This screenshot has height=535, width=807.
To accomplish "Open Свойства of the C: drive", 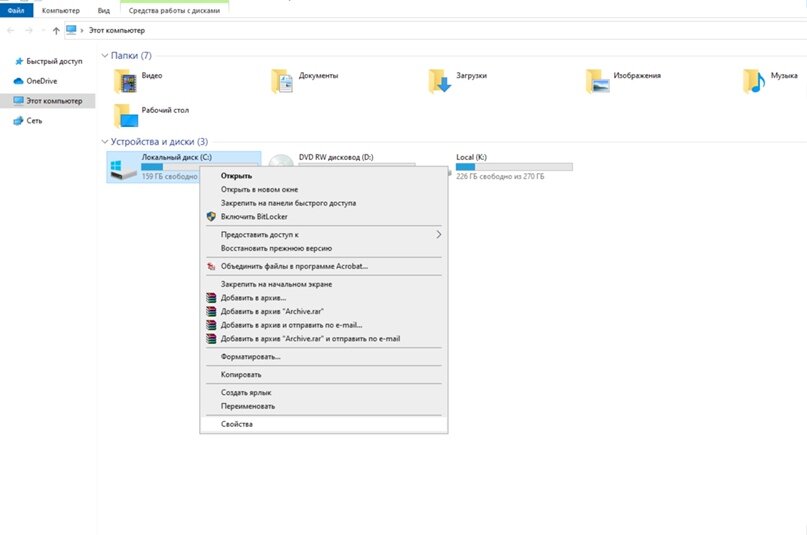I will click(324, 424).
